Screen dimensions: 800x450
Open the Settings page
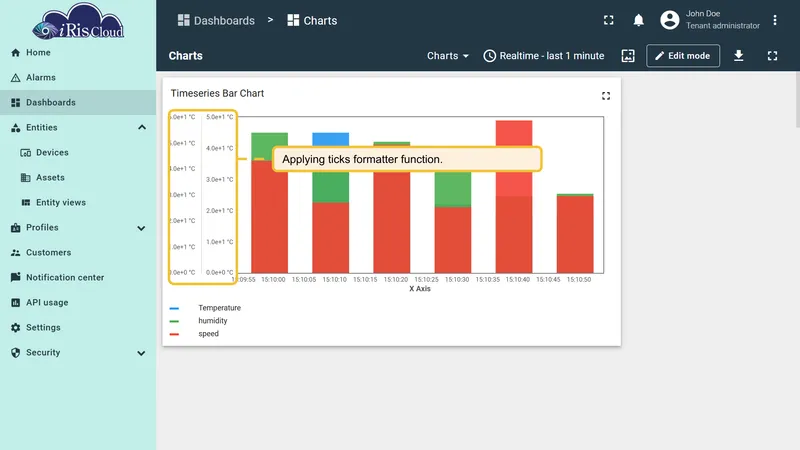pyautogui.click(x=78, y=328)
